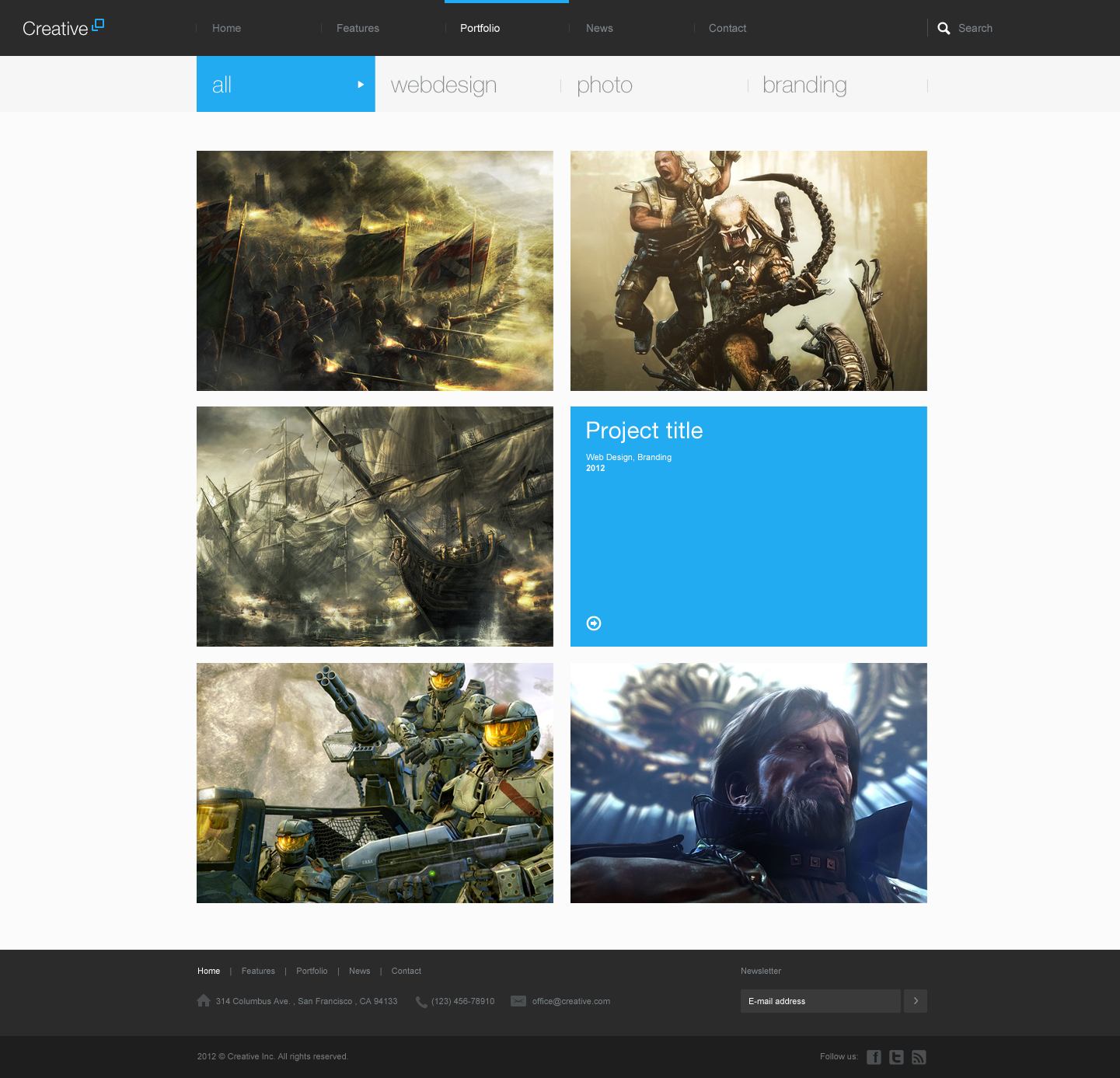Select the all portfolio filter tab

click(286, 84)
